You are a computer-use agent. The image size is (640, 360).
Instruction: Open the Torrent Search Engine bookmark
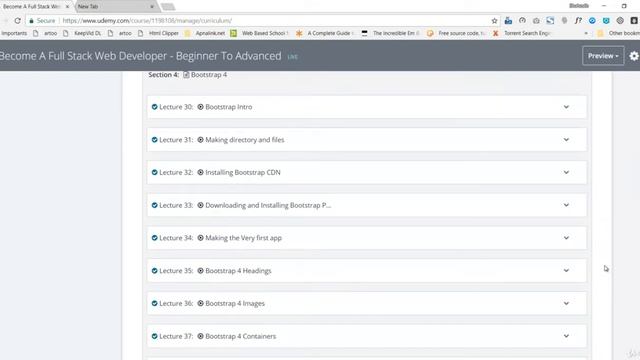click(522, 33)
